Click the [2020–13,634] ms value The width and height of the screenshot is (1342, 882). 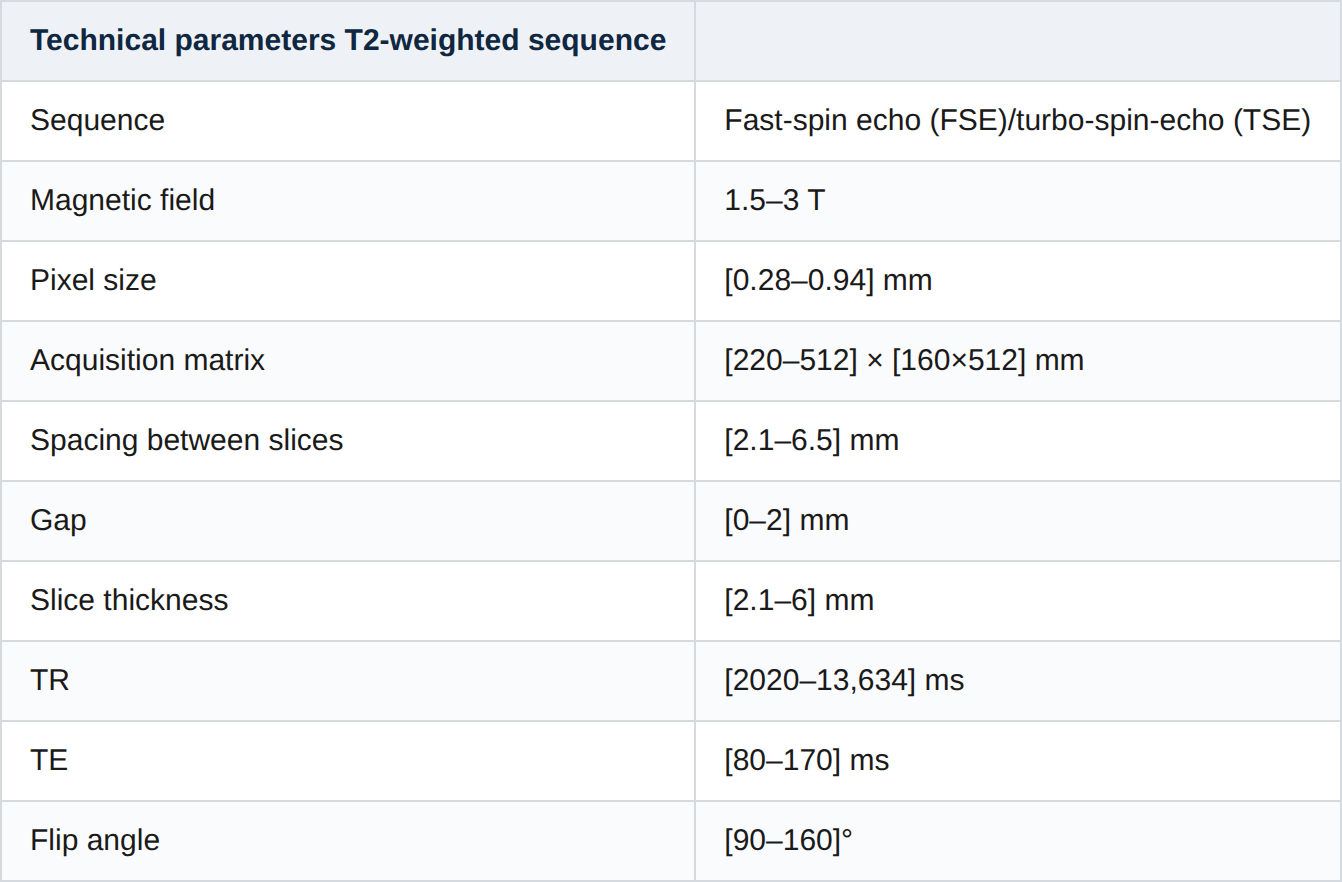click(844, 680)
